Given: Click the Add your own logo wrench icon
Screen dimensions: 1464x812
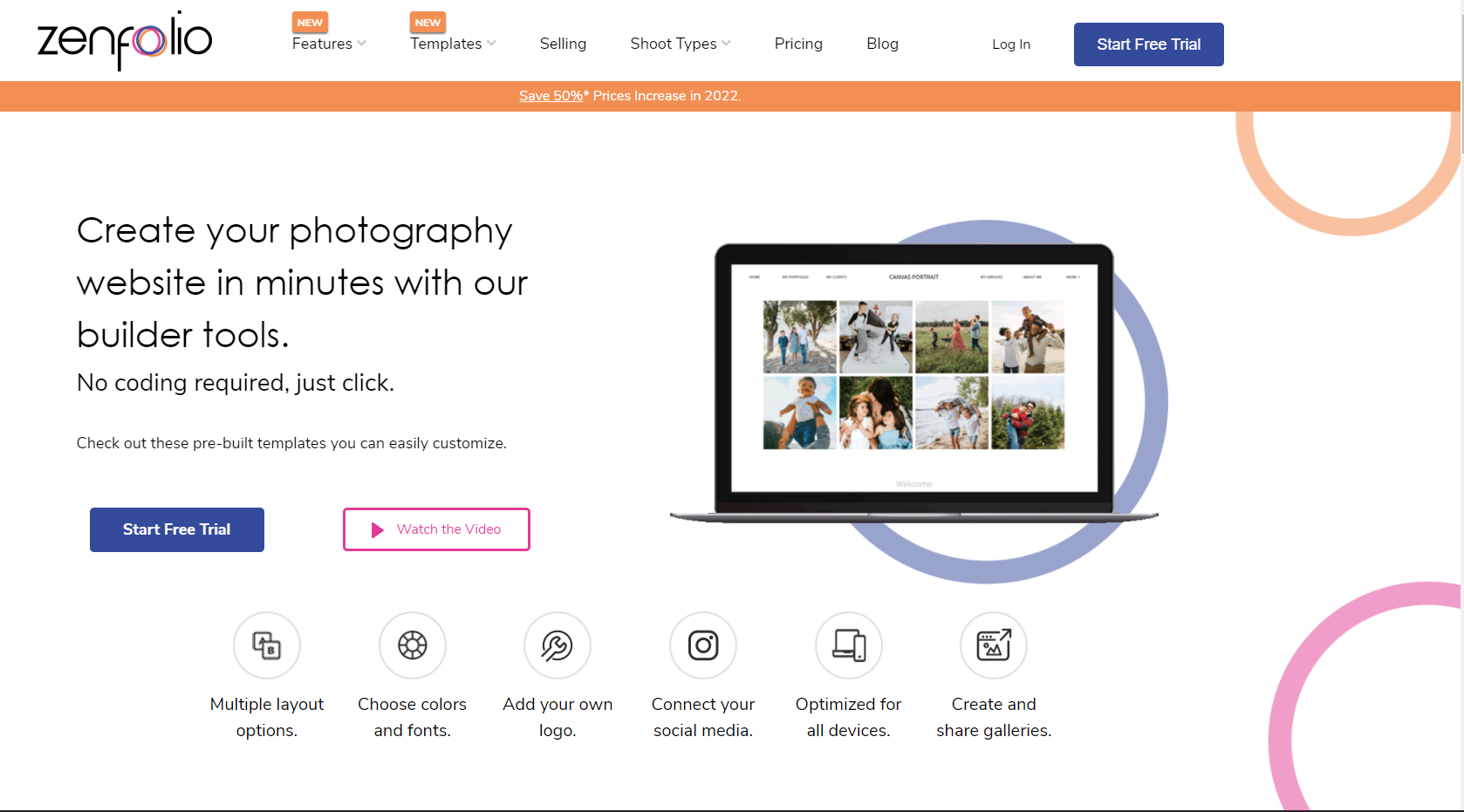Looking at the screenshot, I should [558, 645].
